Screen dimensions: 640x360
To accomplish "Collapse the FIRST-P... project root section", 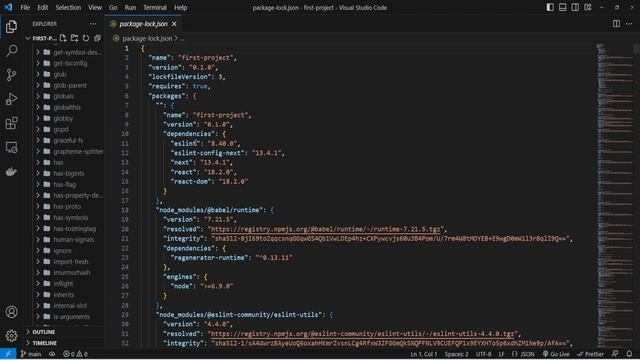I will [x=41, y=38].
